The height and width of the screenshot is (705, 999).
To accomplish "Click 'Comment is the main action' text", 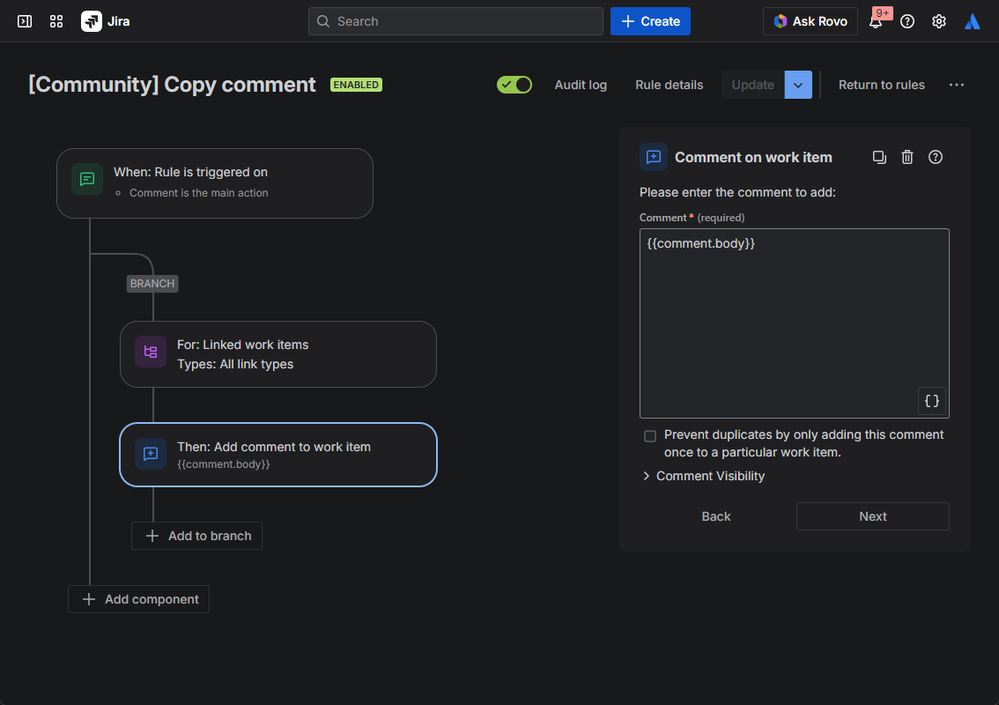I will click(199, 193).
